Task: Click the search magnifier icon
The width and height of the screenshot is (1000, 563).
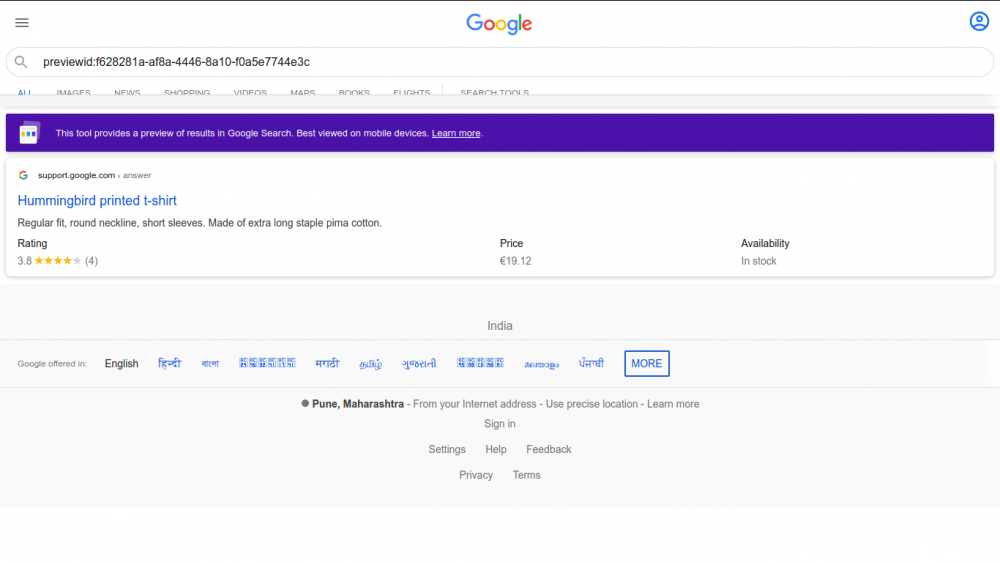Action: click(21, 62)
